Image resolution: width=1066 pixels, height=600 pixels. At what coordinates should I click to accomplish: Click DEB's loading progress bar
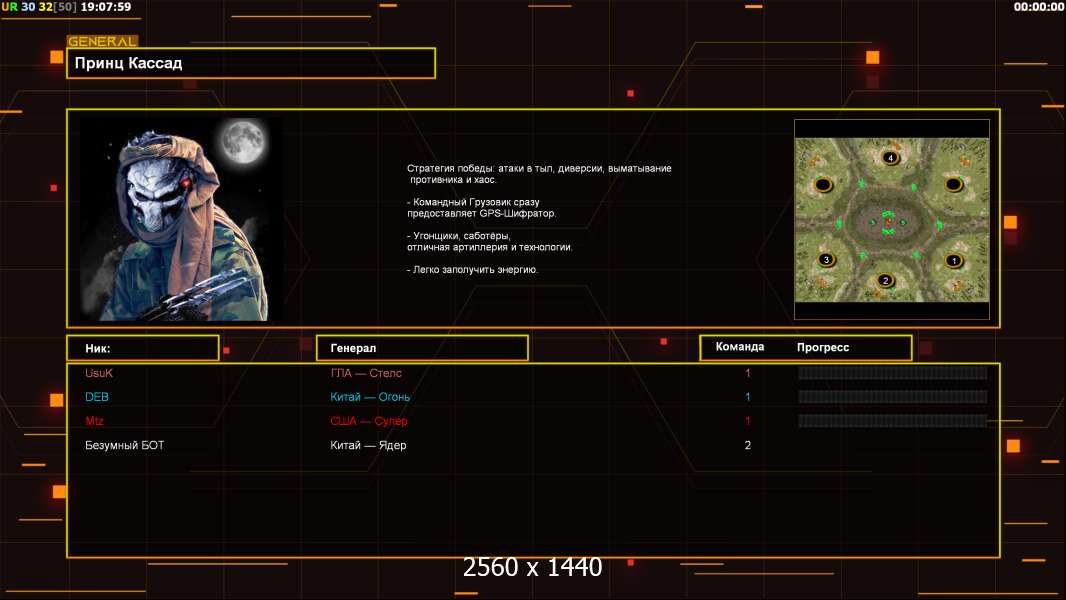click(892, 396)
